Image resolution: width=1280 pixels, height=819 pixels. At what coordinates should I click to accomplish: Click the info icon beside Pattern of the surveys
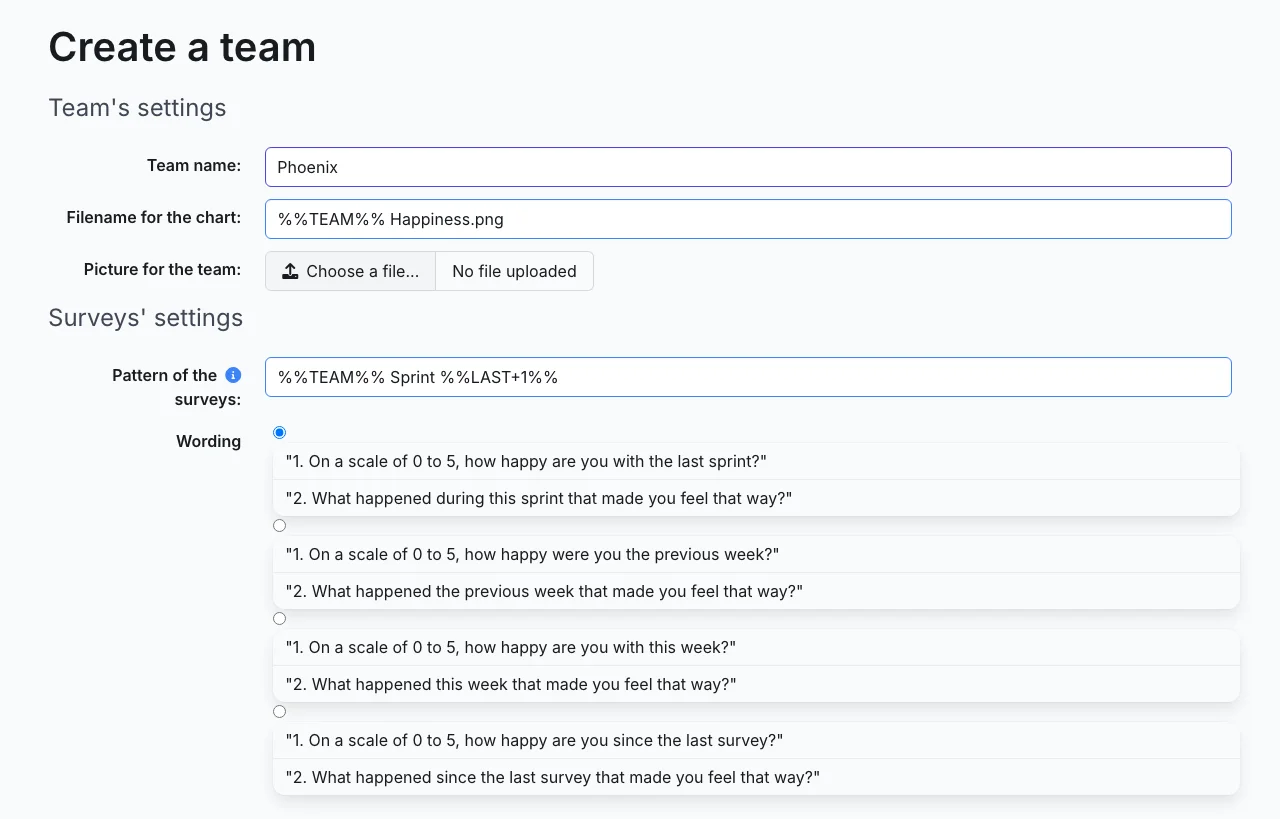(x=233, y=375)
